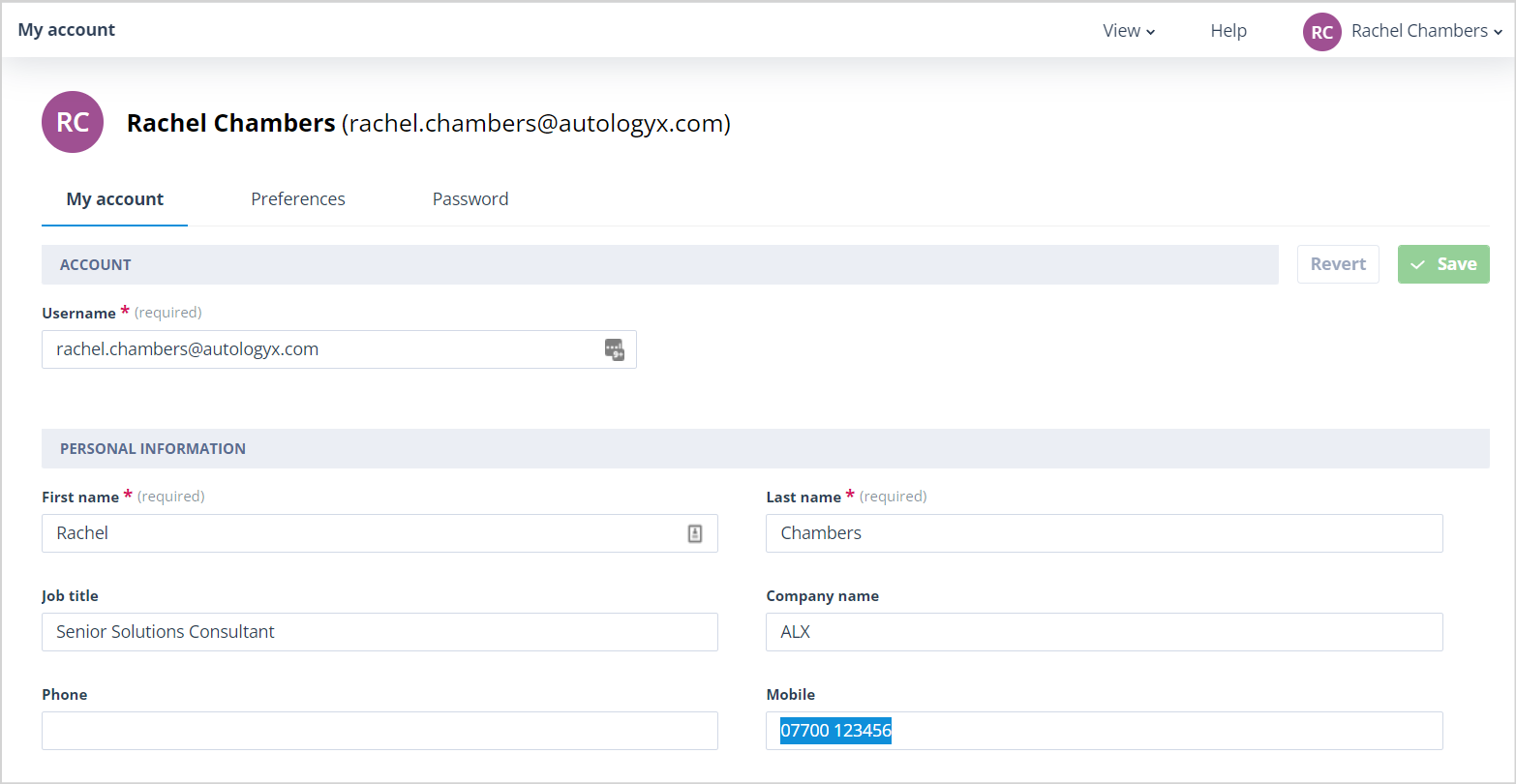Click the PERSONAL INFORMATION section header

tap(766, 448)
